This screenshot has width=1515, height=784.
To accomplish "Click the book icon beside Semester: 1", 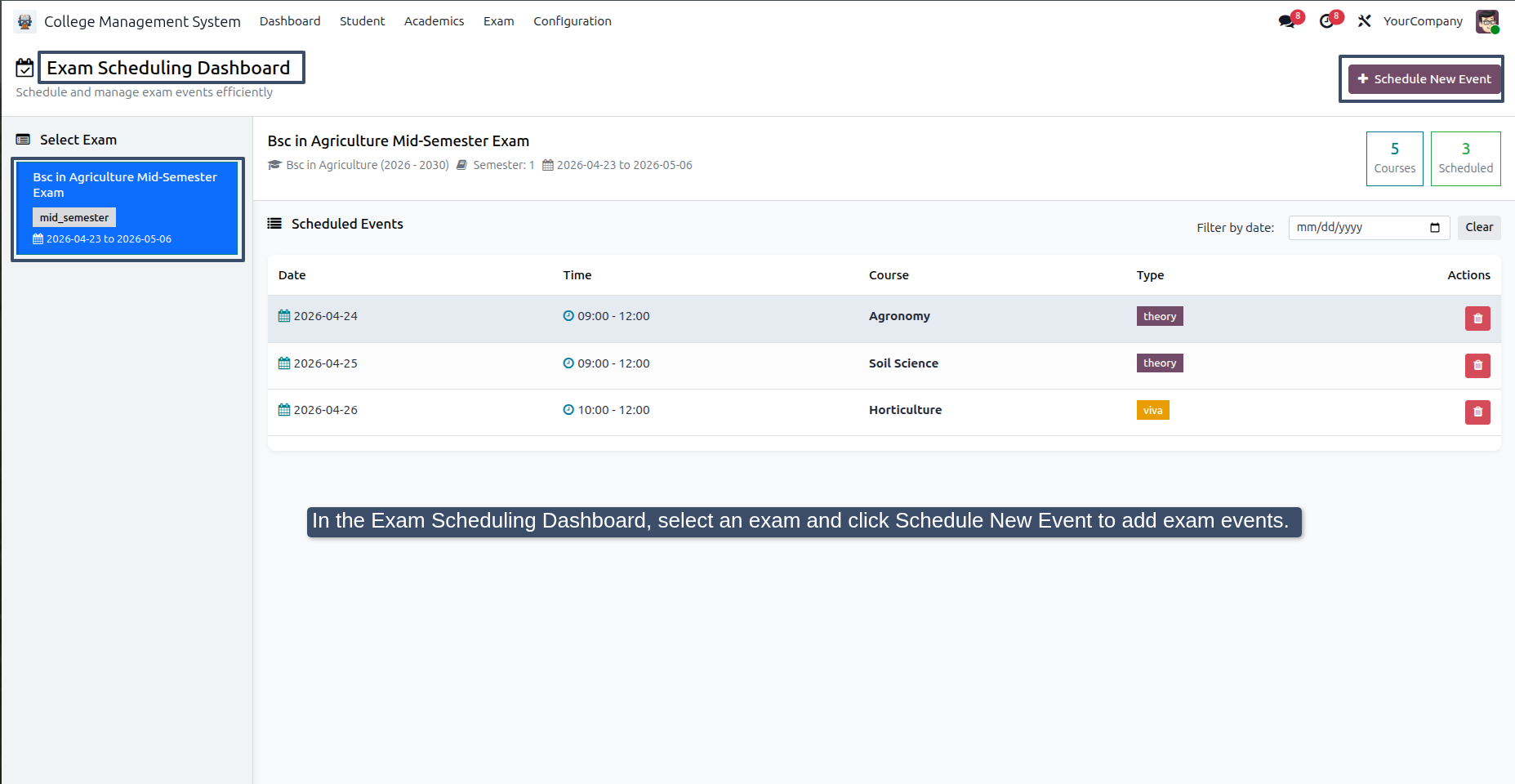I will click(461, 165).
